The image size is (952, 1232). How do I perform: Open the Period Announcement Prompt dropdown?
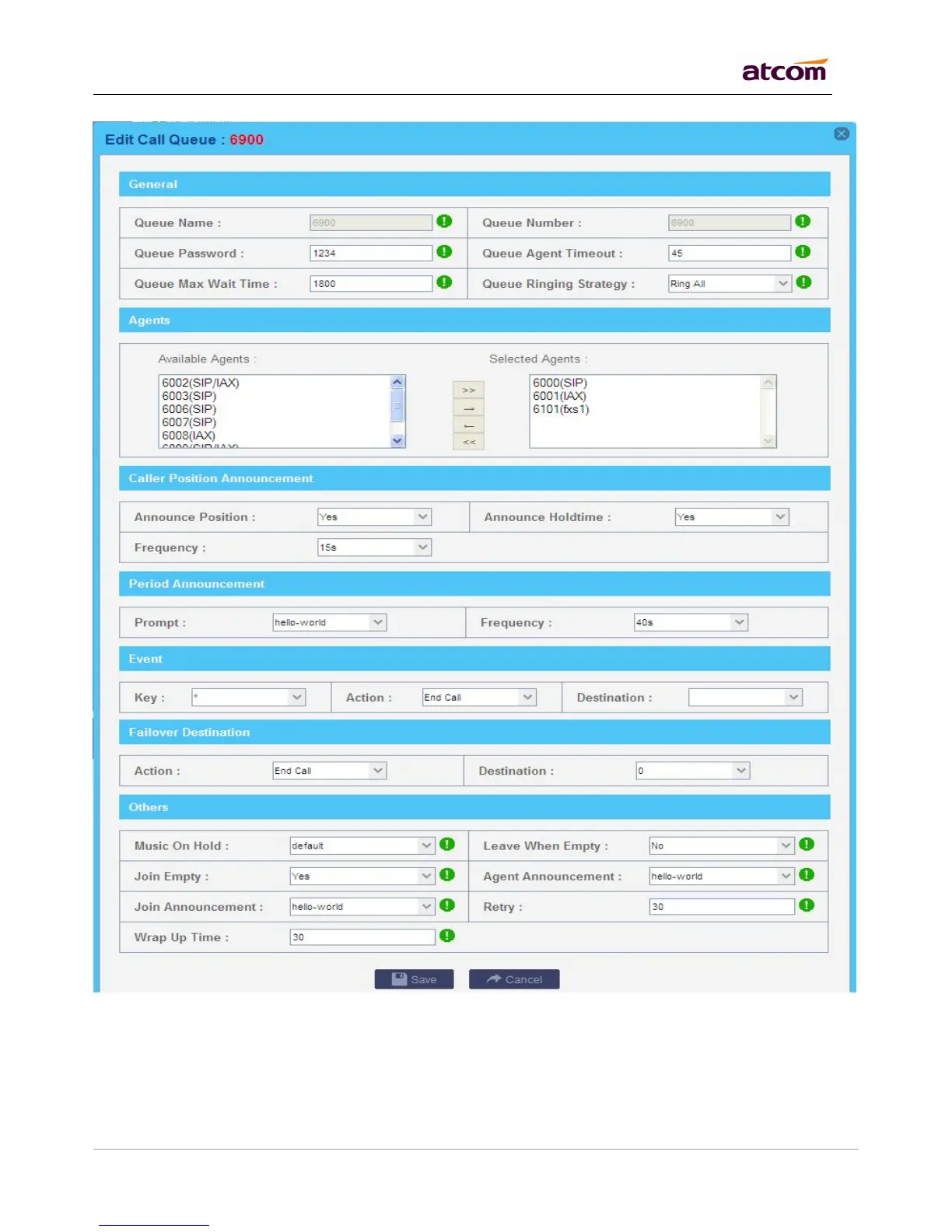tap(329, 622)
